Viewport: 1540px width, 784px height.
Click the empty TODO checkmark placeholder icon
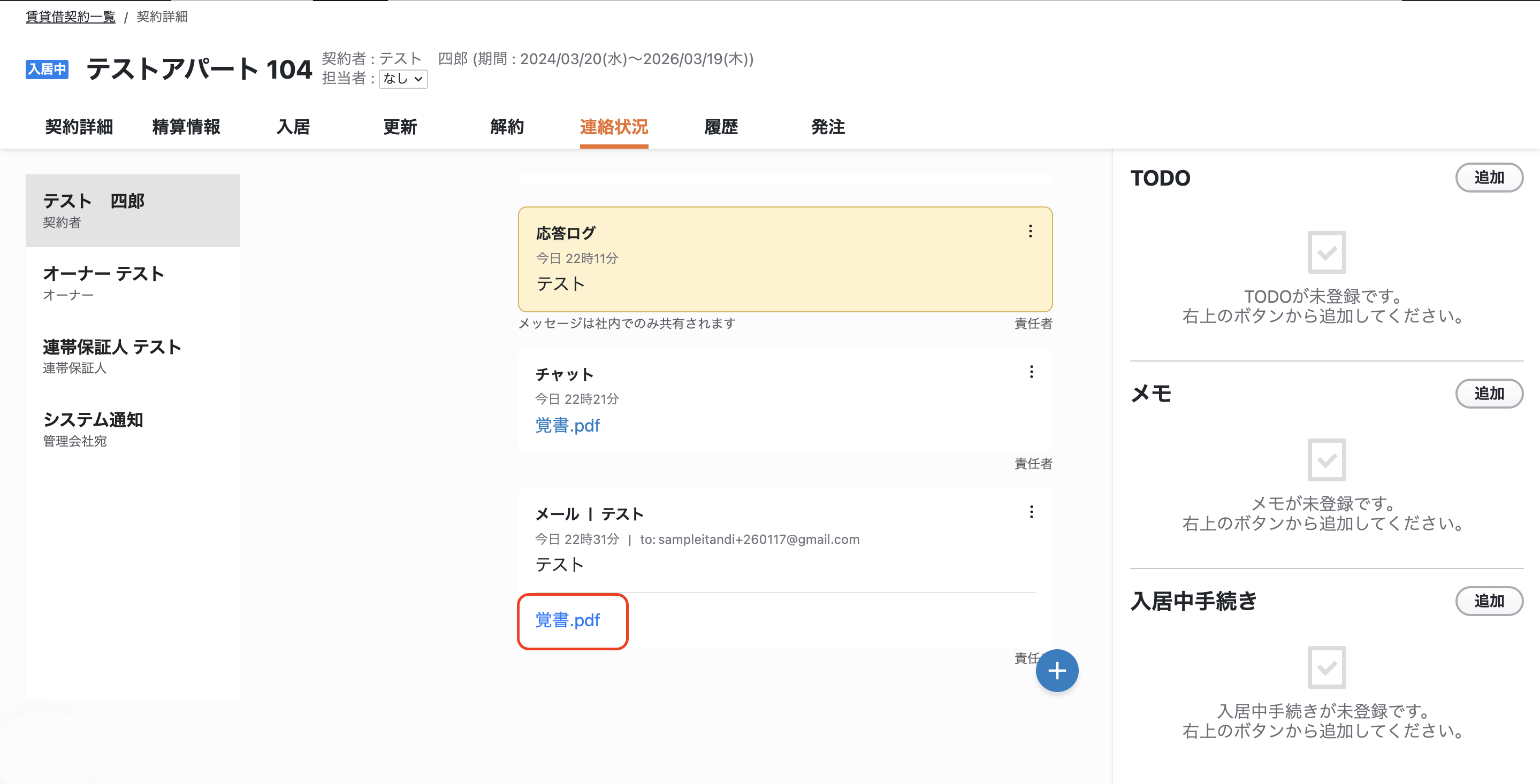(x=1326, y=252)
